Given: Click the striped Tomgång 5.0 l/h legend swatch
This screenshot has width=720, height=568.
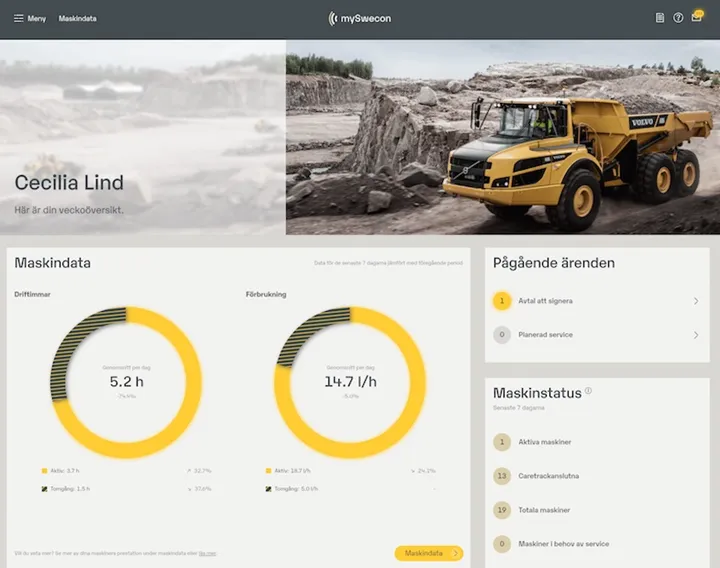Looking at the screenshot, I should click(x=269, y=489).
